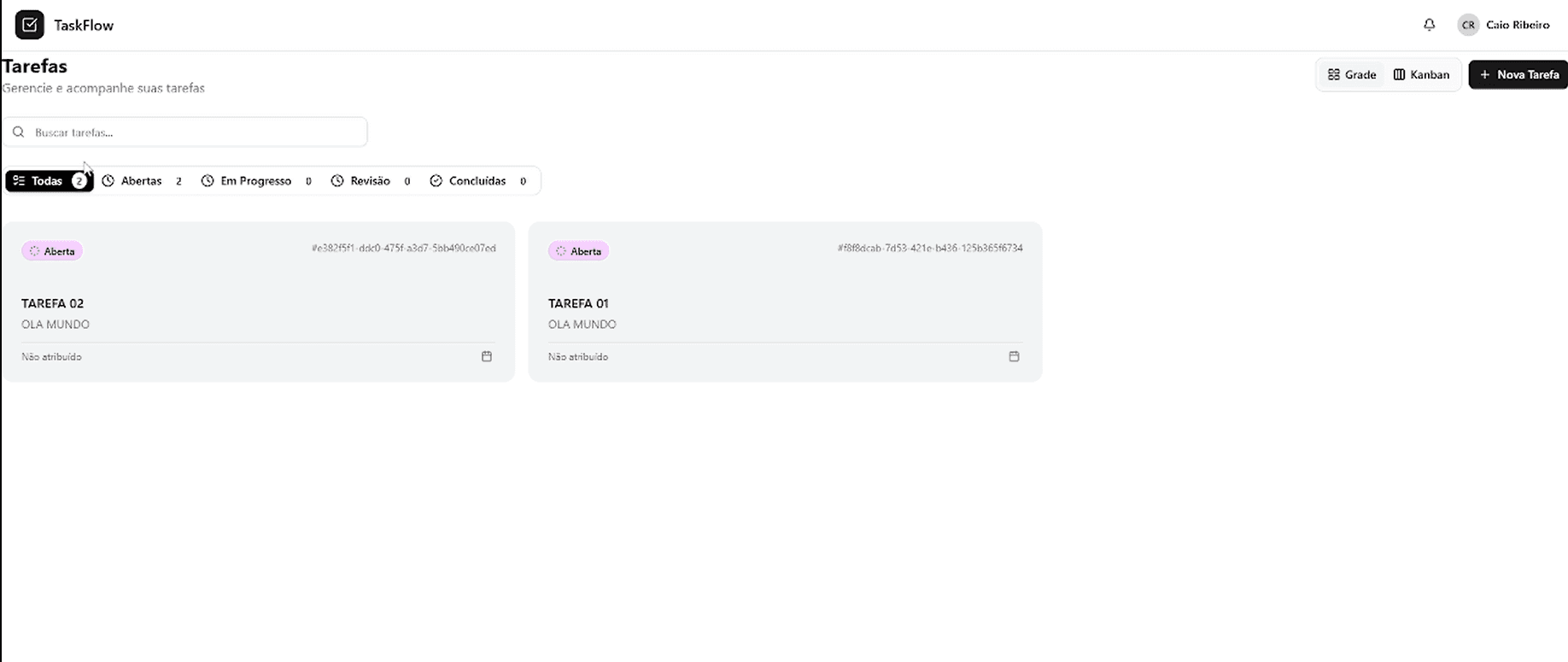Image resolution: width=1568 pixels, height=662 pixels.
Task: Show Em Progresso tasks
Action: click(x=256, y=181)
